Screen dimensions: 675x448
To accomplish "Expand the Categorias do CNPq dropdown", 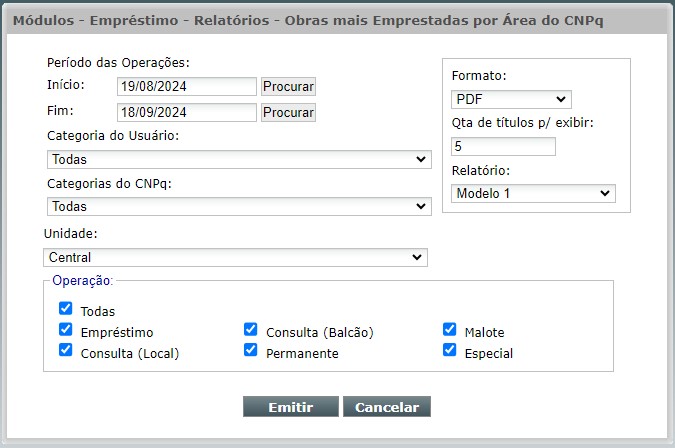I will (x=239, y=207).
